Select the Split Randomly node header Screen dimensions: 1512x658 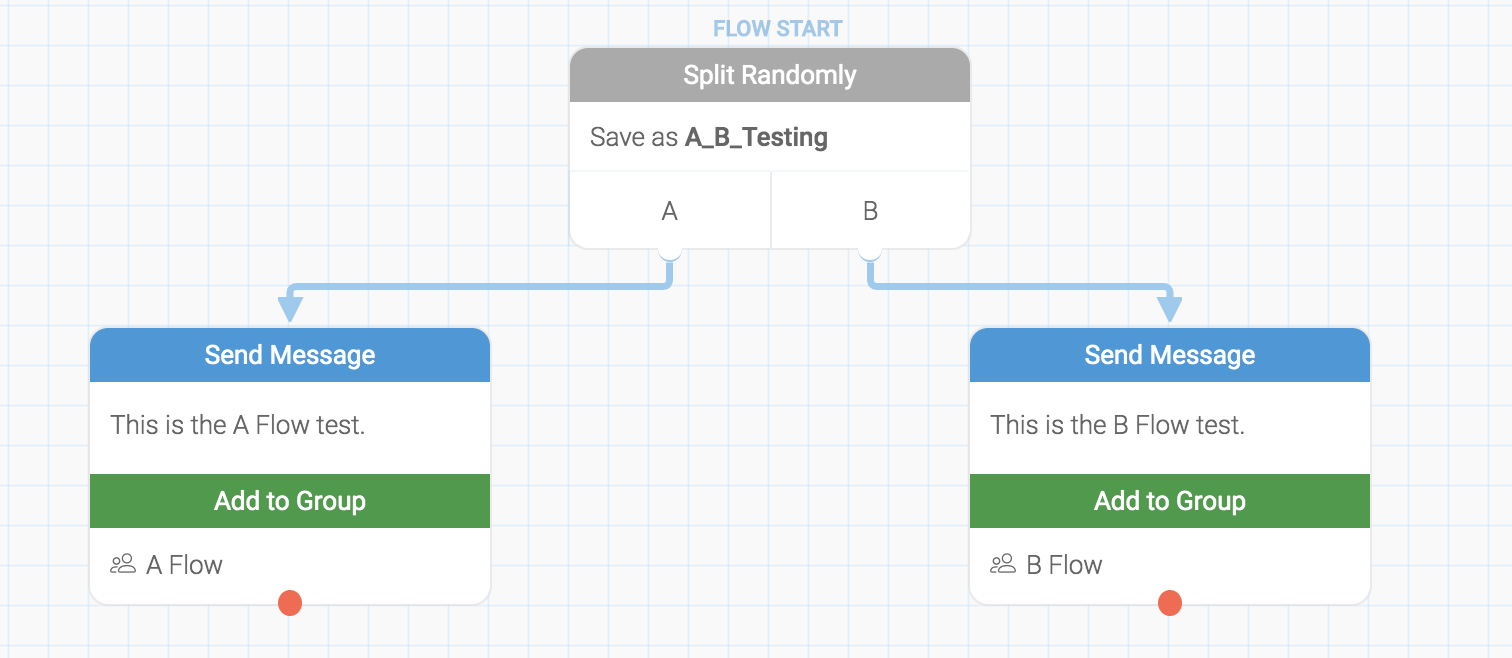click(x=769, y=74)
